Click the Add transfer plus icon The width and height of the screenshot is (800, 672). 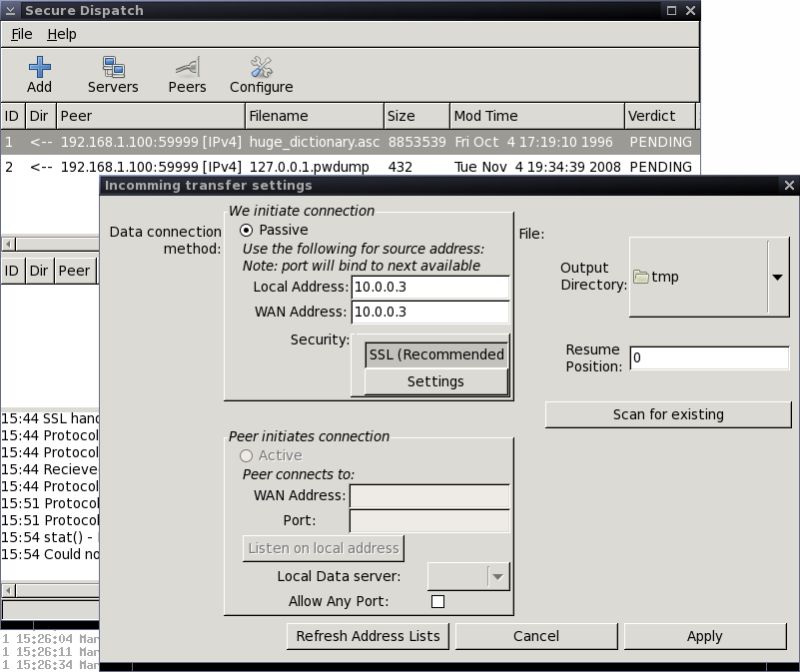click(40, 67)
